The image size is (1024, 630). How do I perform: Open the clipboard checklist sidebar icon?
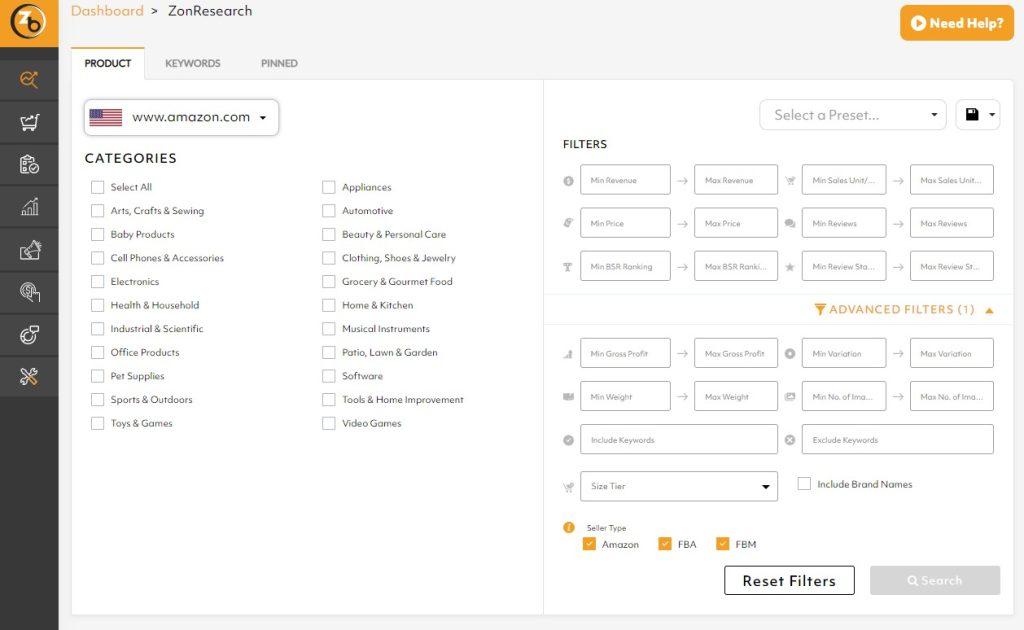pos(29,165)
